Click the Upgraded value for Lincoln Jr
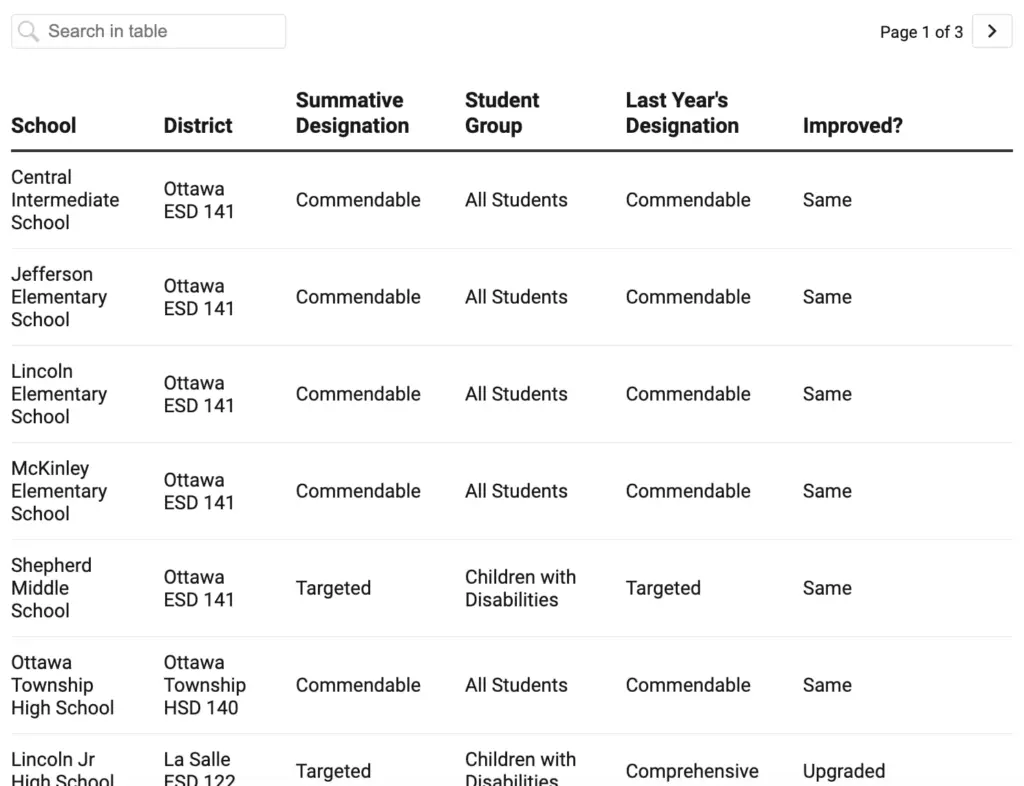1024x786 pixels. pos(843,771)
